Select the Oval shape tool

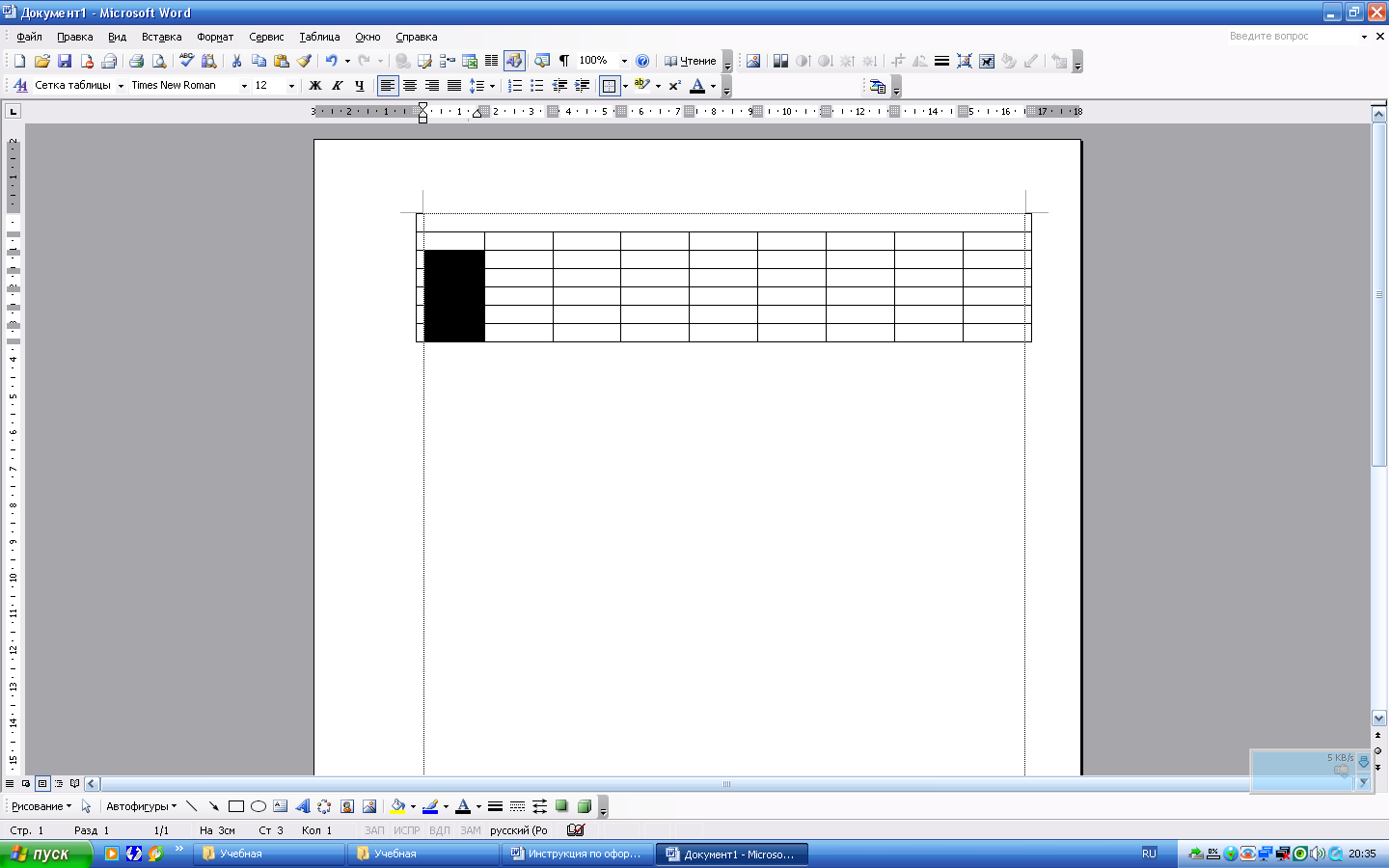point(259,806)
